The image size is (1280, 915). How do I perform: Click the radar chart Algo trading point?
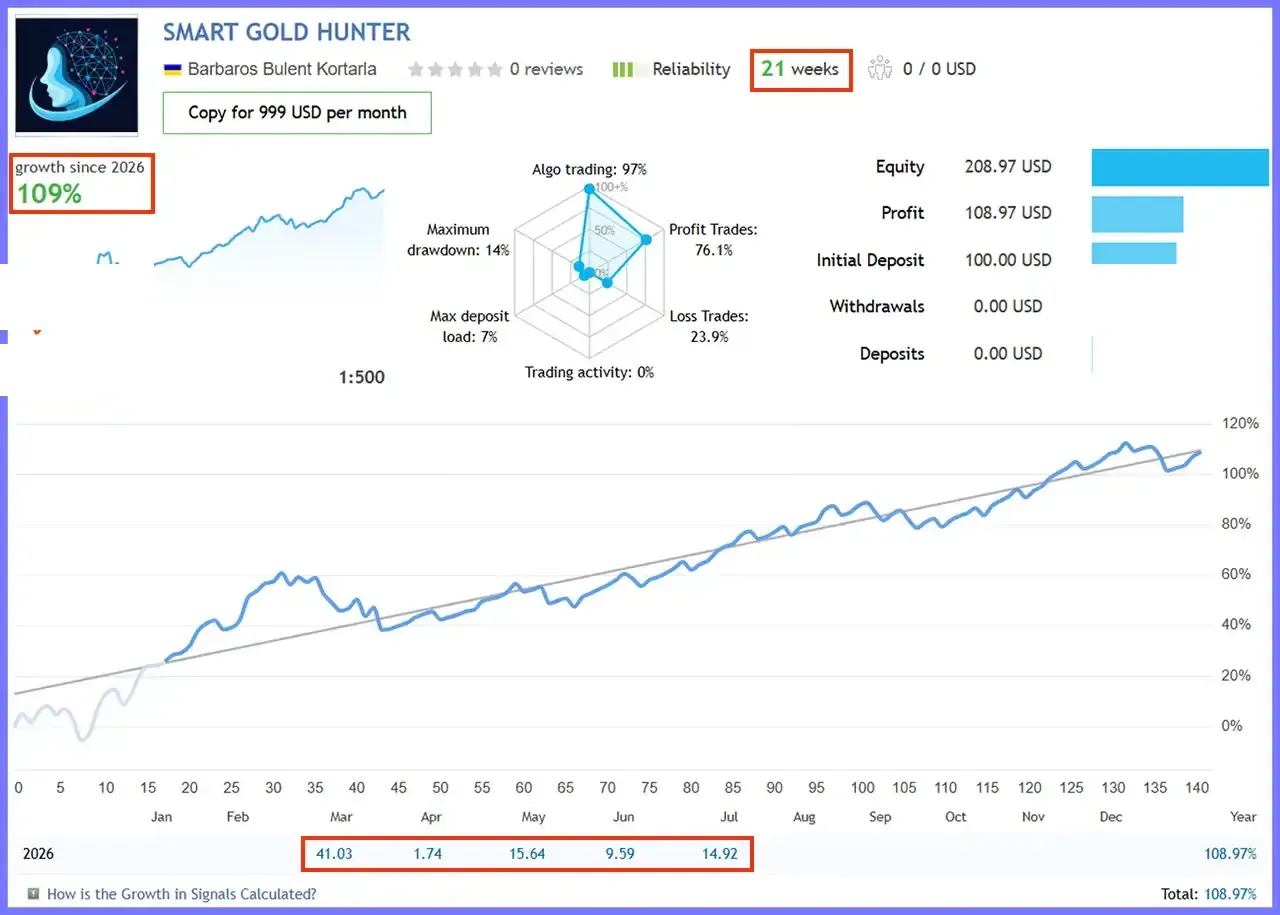coord(589,189)
